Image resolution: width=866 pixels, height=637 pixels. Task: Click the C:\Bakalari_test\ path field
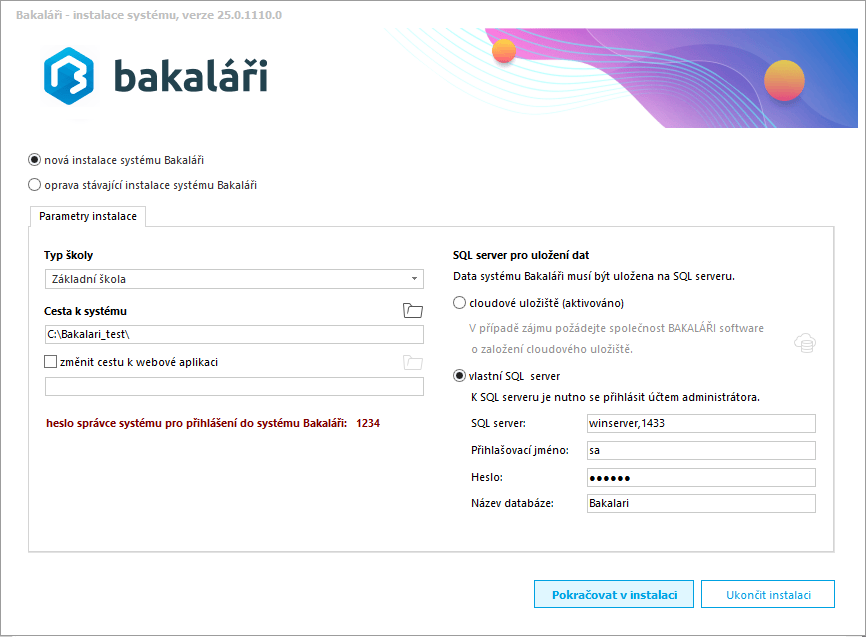pos(234,335)
